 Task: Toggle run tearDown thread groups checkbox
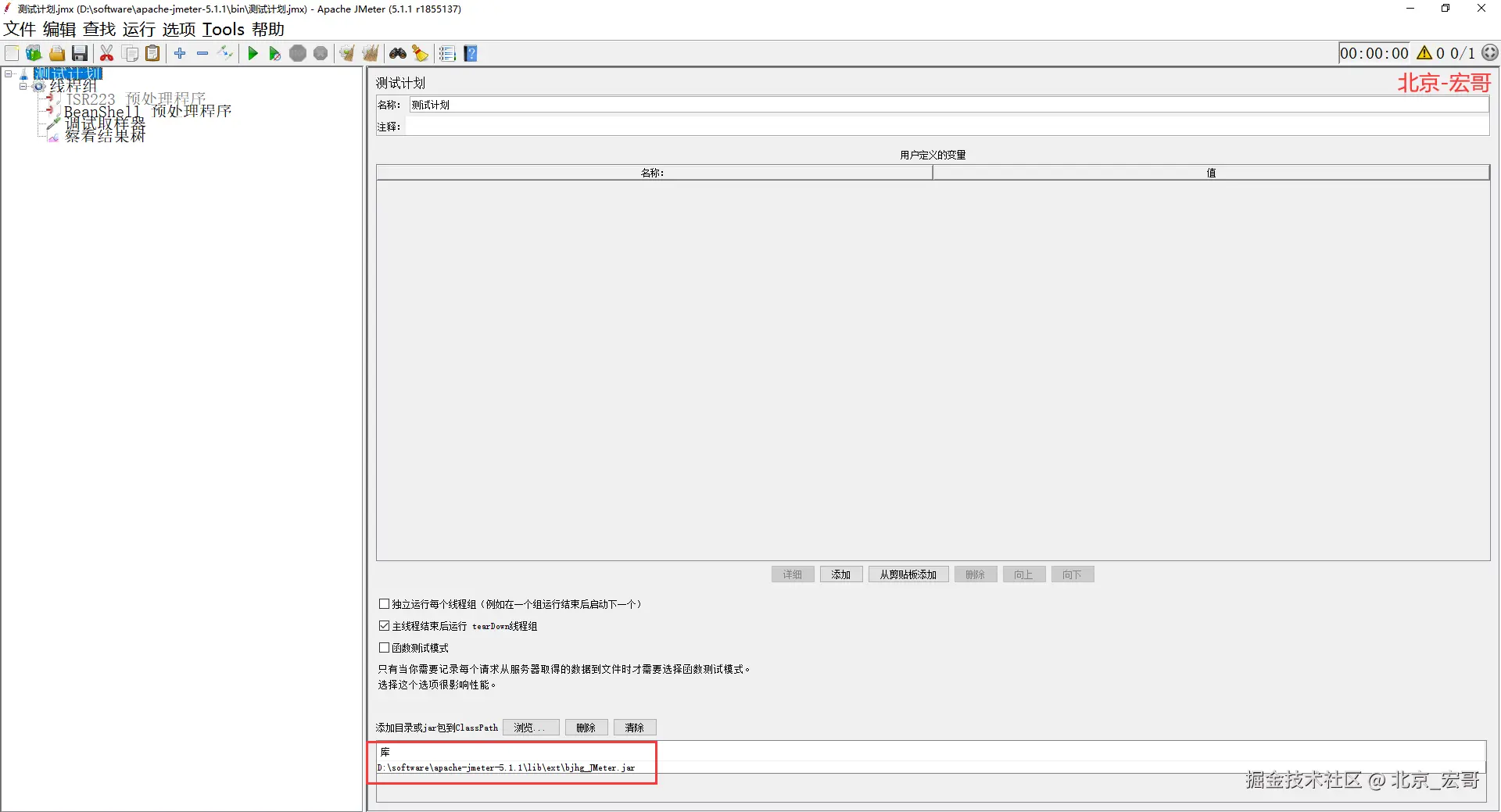click(384, 626)
